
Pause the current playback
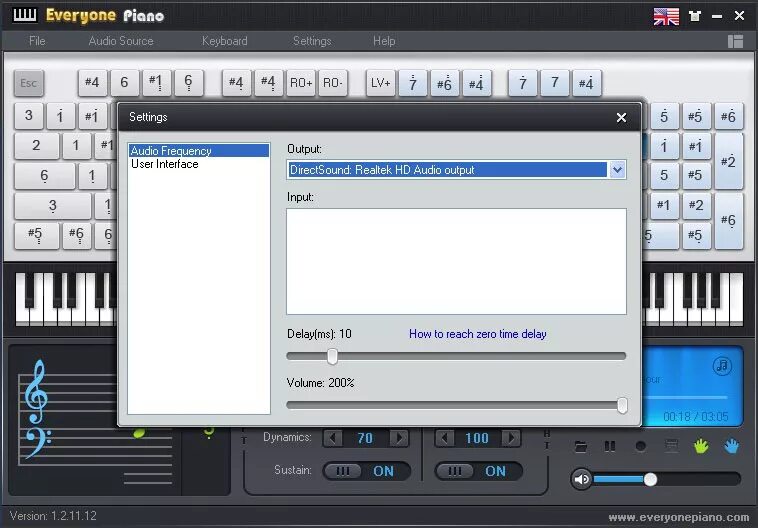click(610, 446)
